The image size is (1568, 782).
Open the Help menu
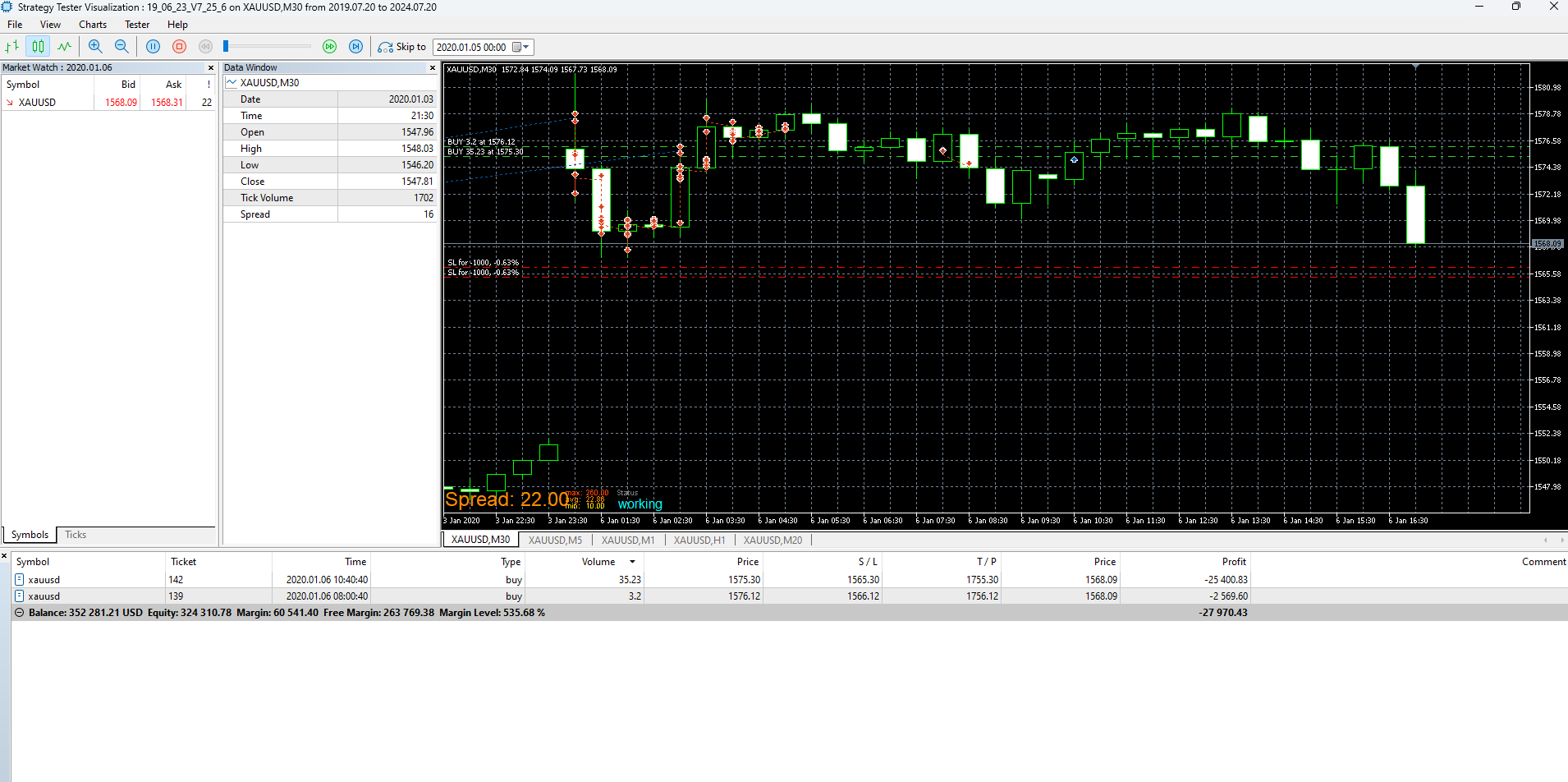point(177,25)
